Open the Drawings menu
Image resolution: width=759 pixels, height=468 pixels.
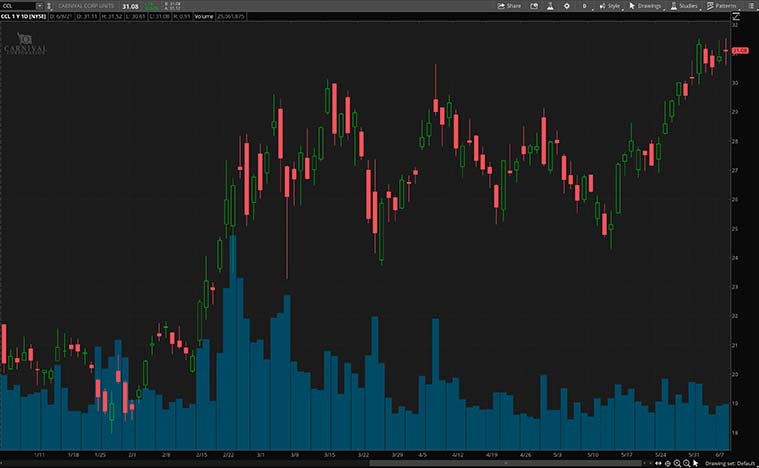646,5
